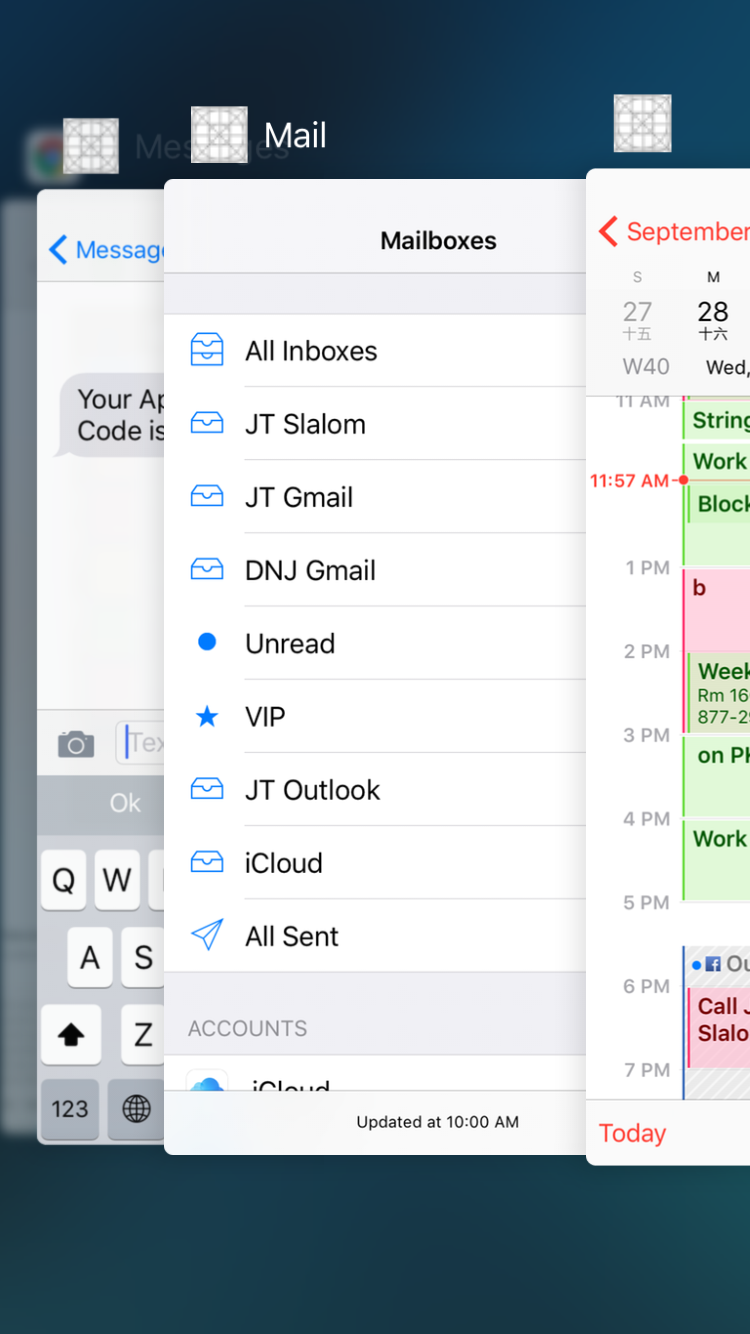Viewport: 750px width, 1334px height.
Task: Open the on Ph event at 3 PM
Action: (717, 776)
